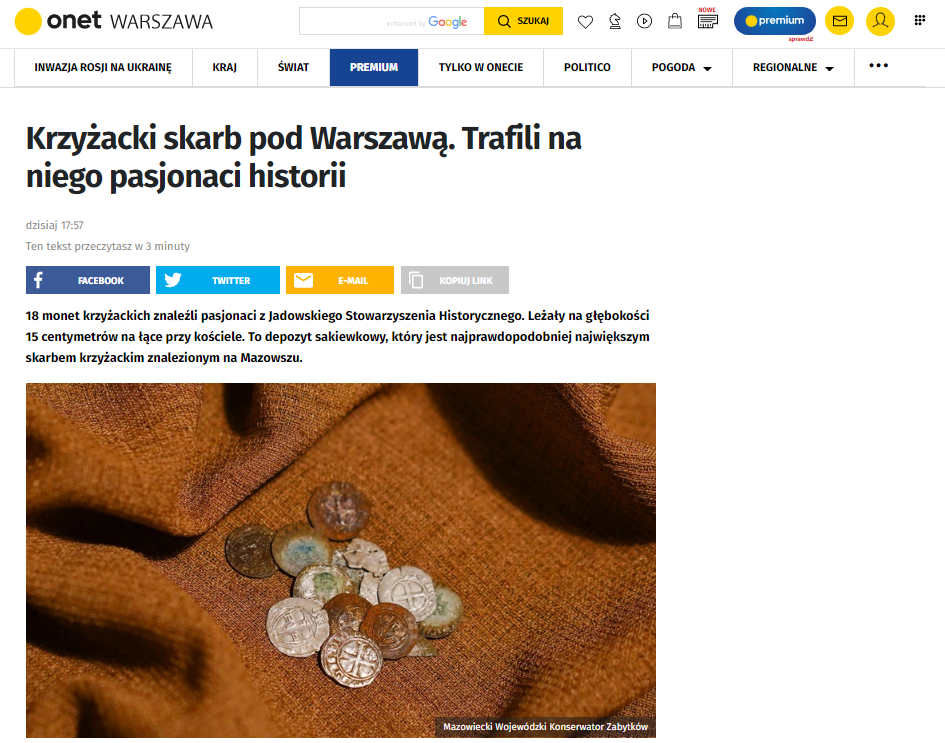945x743 pixels.
Task: Open the Inwazja Rosji na Ukrainę section
Action: point(103,67)
